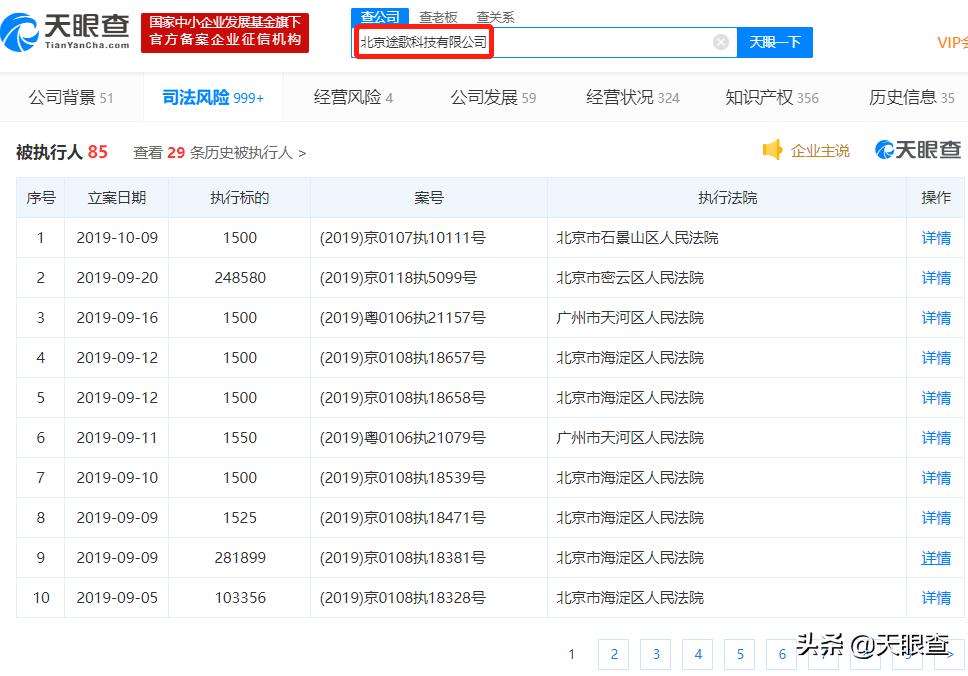Click the 企业主说 label
This screenshot has width=968, height=676.
pyautogui.click(x=820, y=150)
